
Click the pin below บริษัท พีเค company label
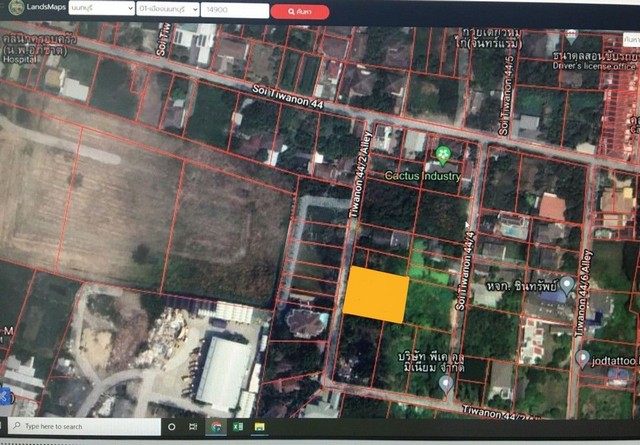pyautogui.click(x=446, y=382)
